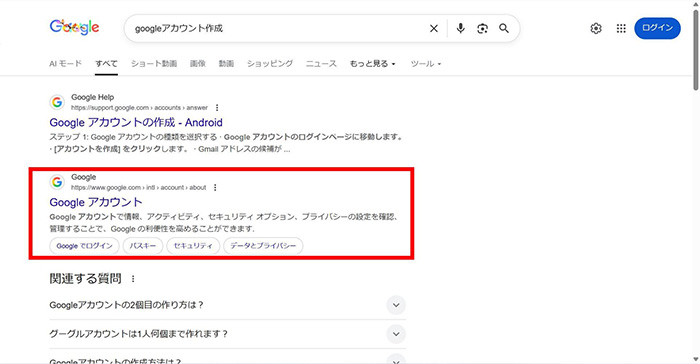Open the Google アカウント result link

(96, 202)
